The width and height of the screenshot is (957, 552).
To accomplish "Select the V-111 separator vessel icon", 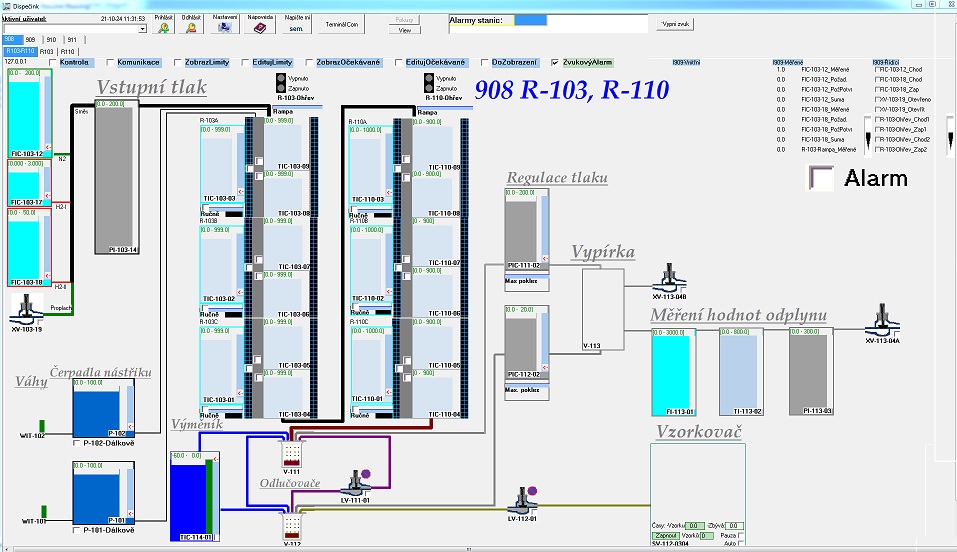I will [x=292, y=453].
